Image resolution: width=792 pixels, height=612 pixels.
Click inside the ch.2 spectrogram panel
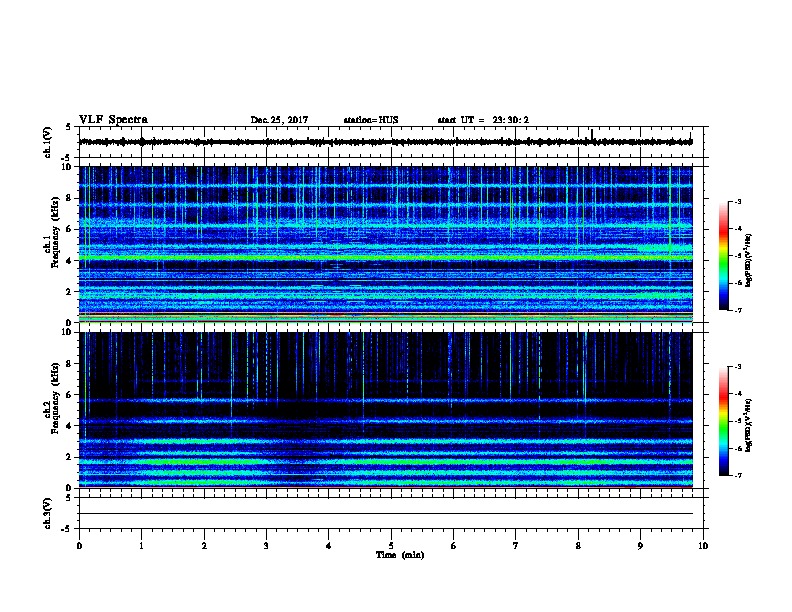point(386,410)
